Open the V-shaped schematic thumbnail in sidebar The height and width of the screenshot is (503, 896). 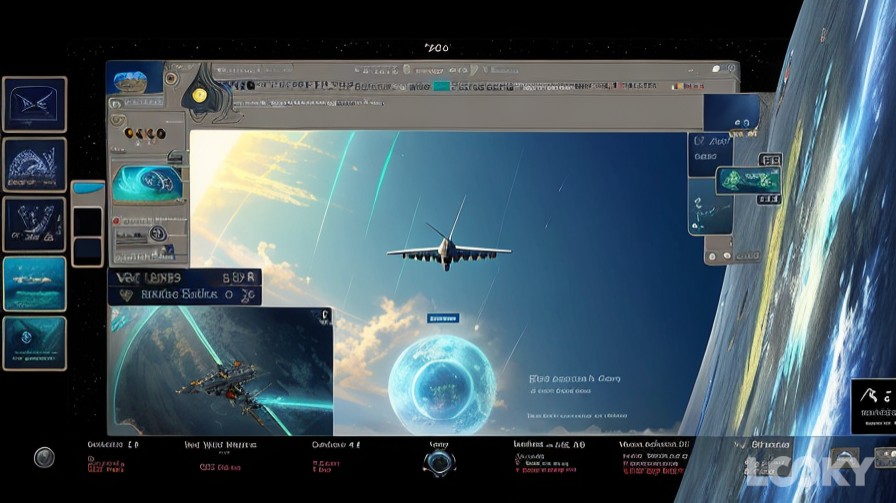(x=34, y=224)
